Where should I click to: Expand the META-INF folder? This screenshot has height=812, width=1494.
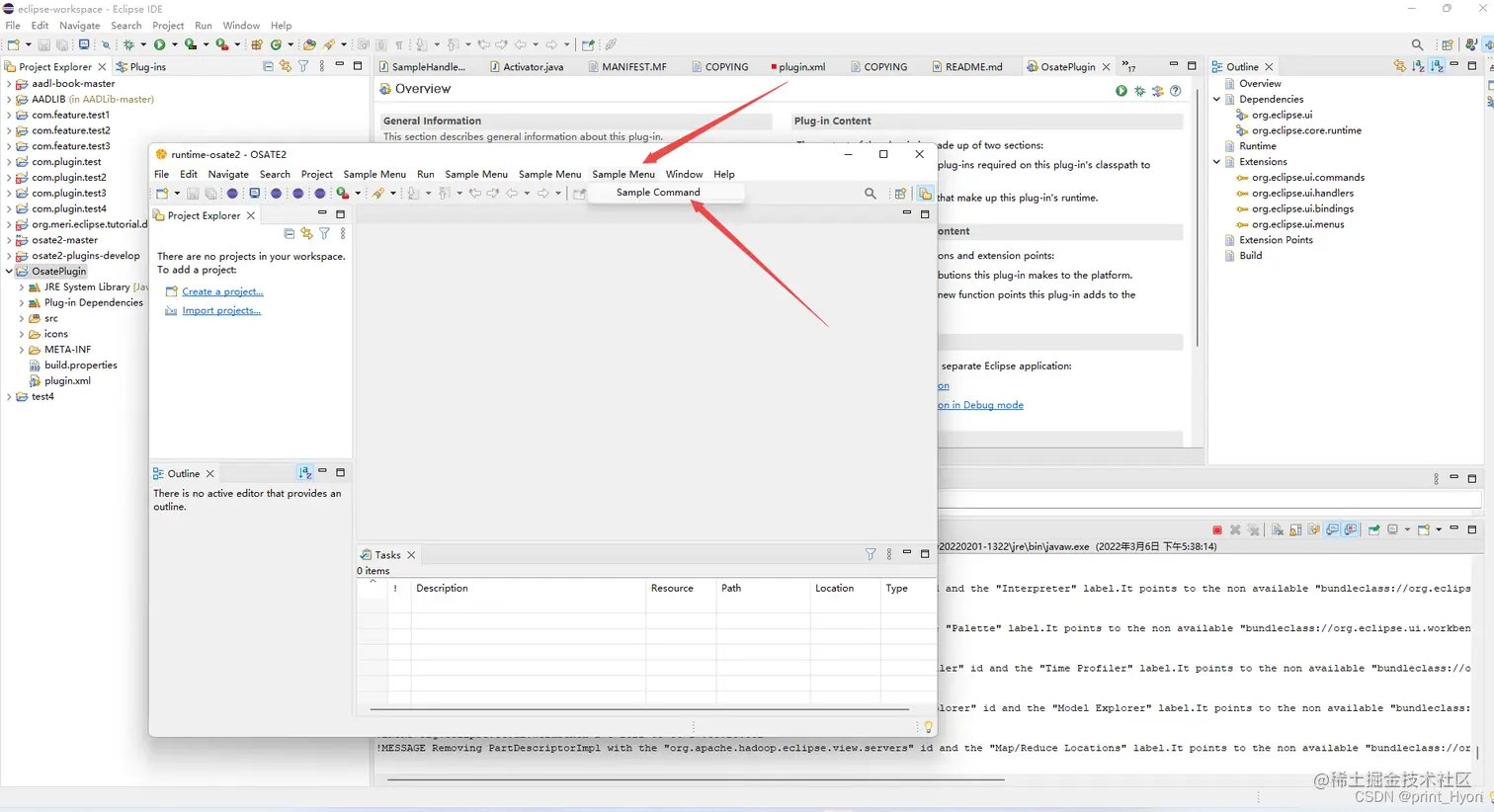22,350
